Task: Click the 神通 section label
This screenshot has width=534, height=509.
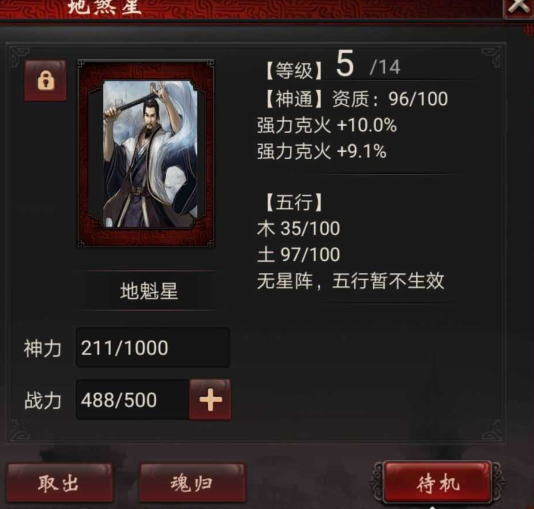Action: (294, 99)
